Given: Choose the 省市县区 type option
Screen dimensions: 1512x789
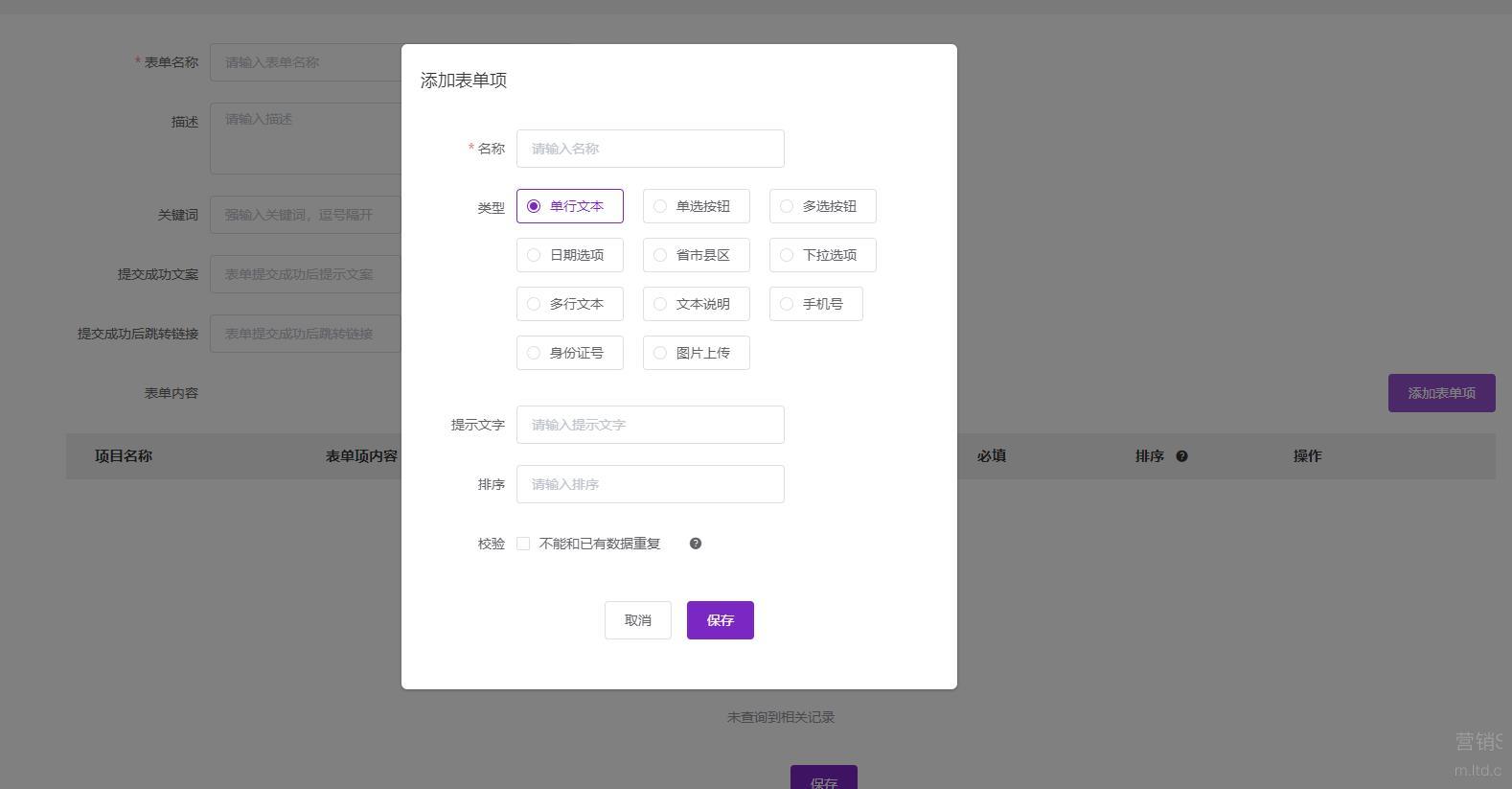Looking at the screenshot, I should [x=697, y=255].
